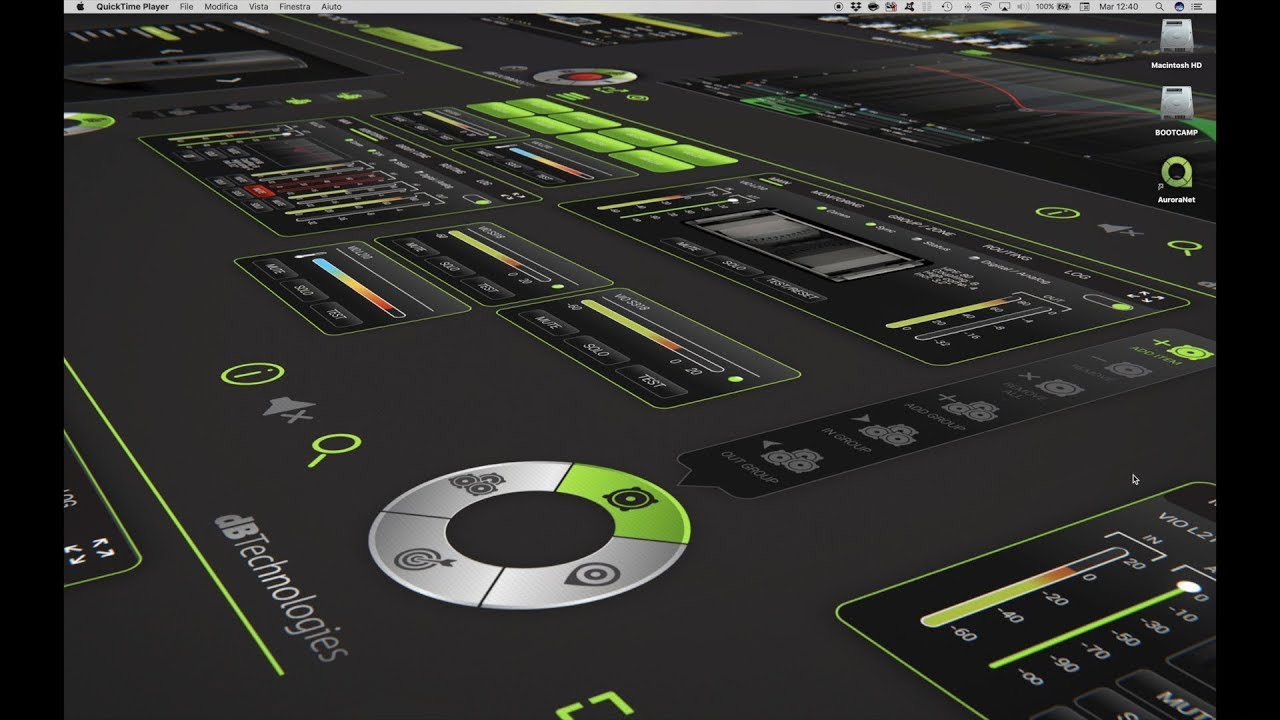Click the mute speaker icon above the ring
1280x720 pixels.
(x=288, y=409)
